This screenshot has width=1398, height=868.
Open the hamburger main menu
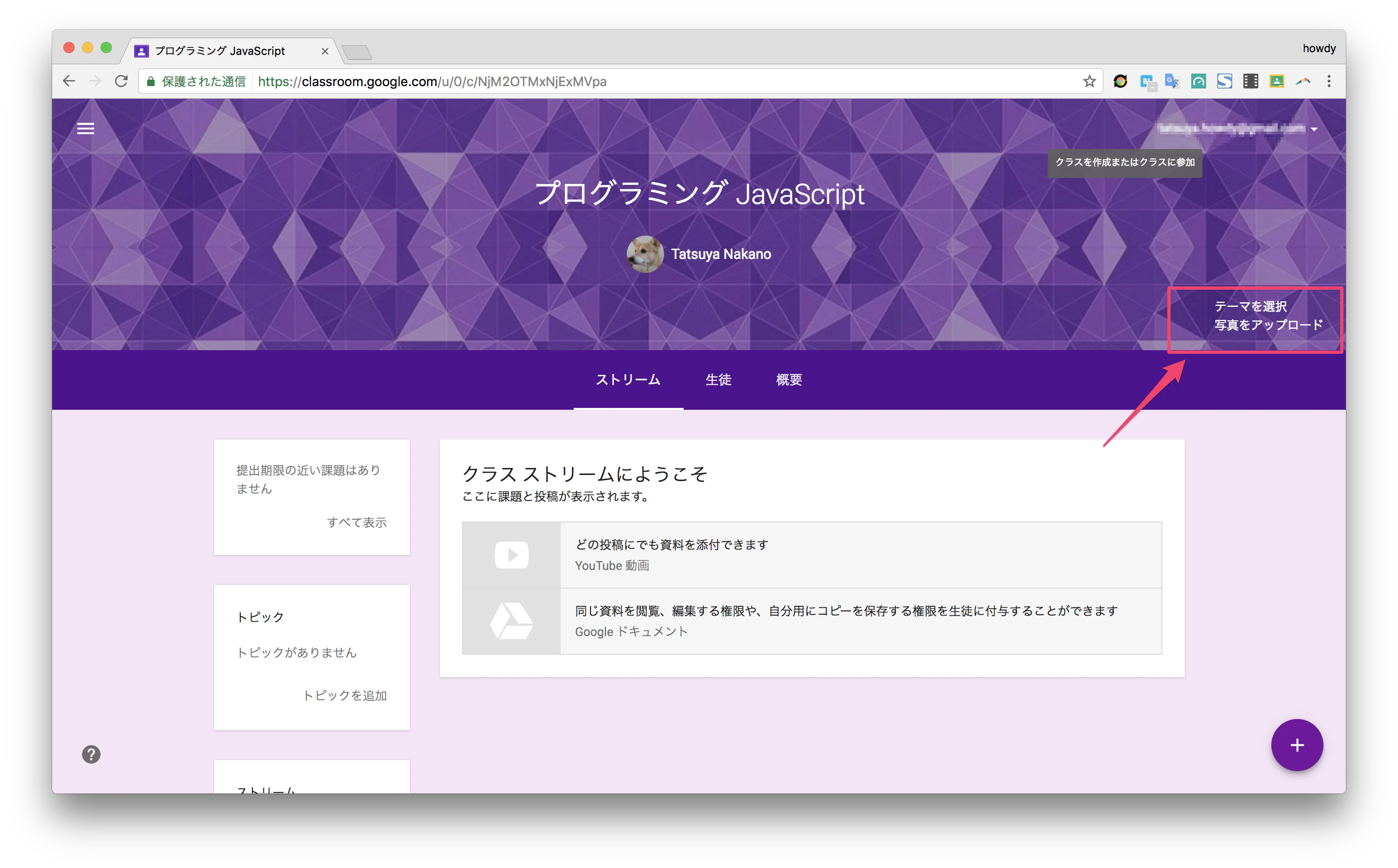pos(86,129)
